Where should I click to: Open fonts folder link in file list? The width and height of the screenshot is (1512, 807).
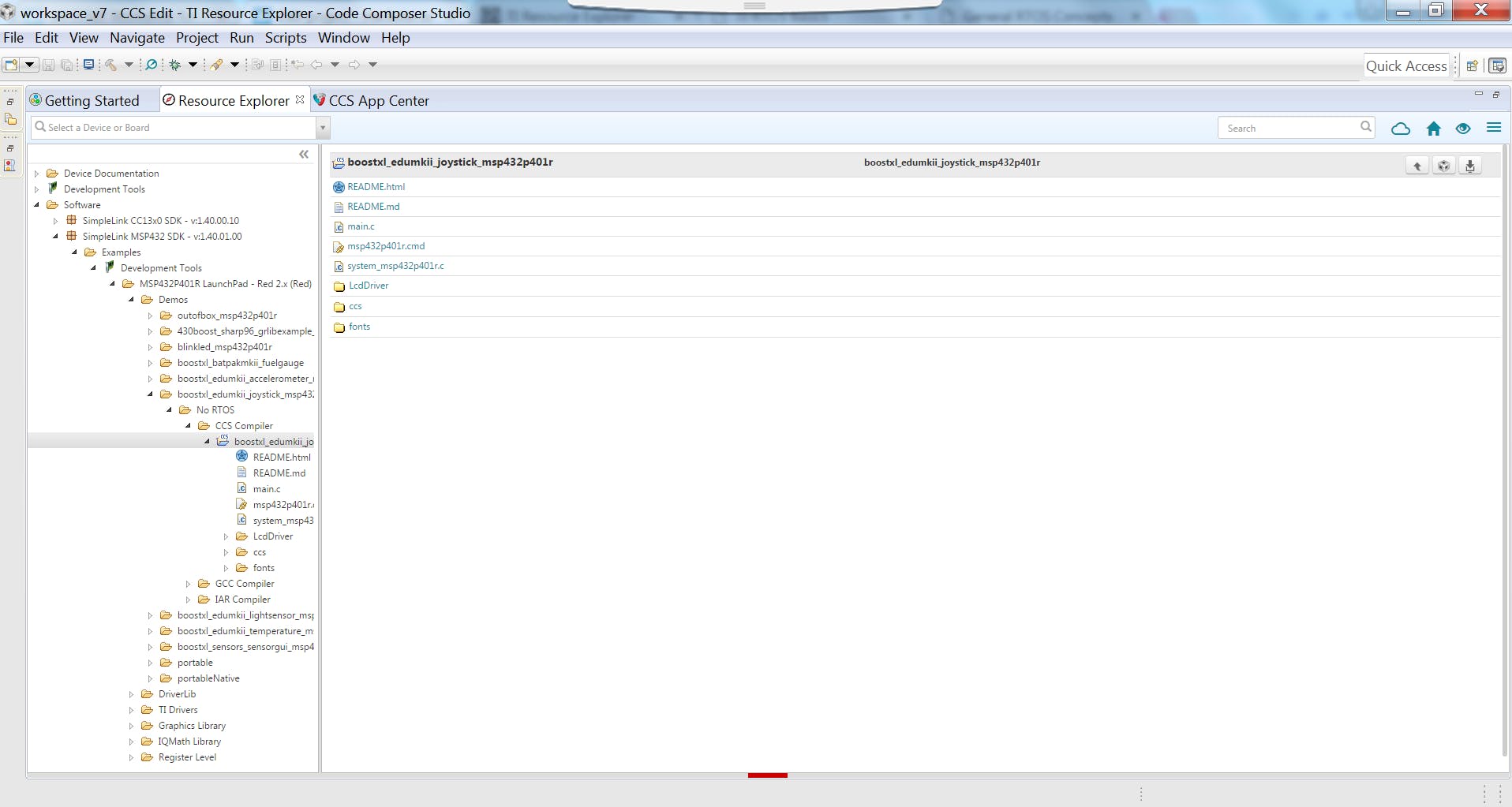pos(359,327)
